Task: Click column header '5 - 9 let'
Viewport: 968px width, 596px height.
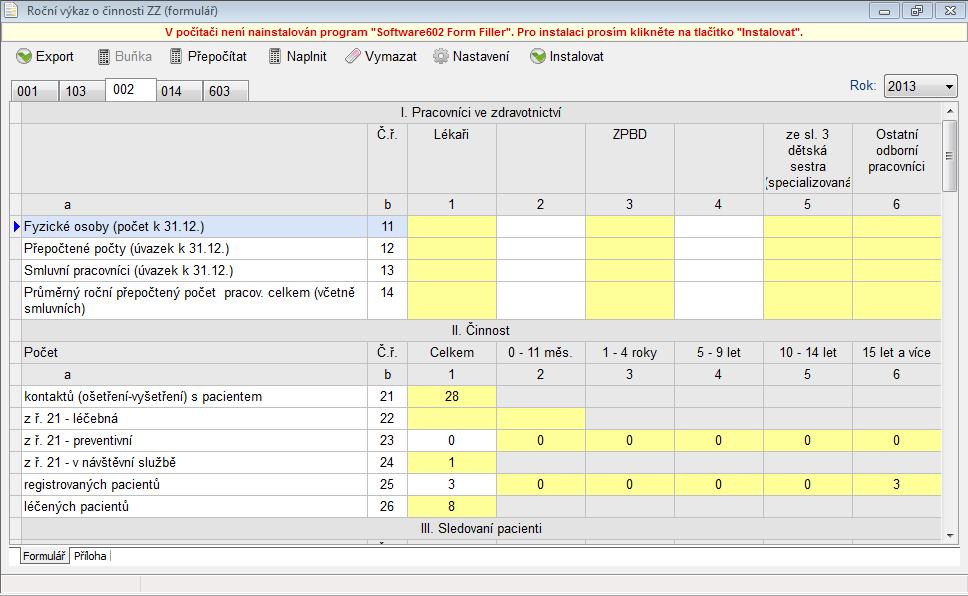Action: tap(719, 353)
